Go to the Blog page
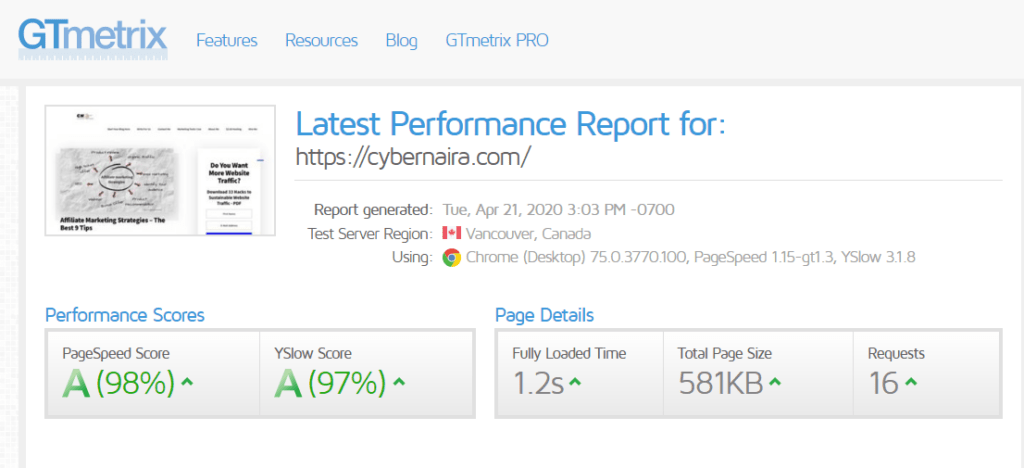Screen dimensions: 1024x468 coord(401,41)
